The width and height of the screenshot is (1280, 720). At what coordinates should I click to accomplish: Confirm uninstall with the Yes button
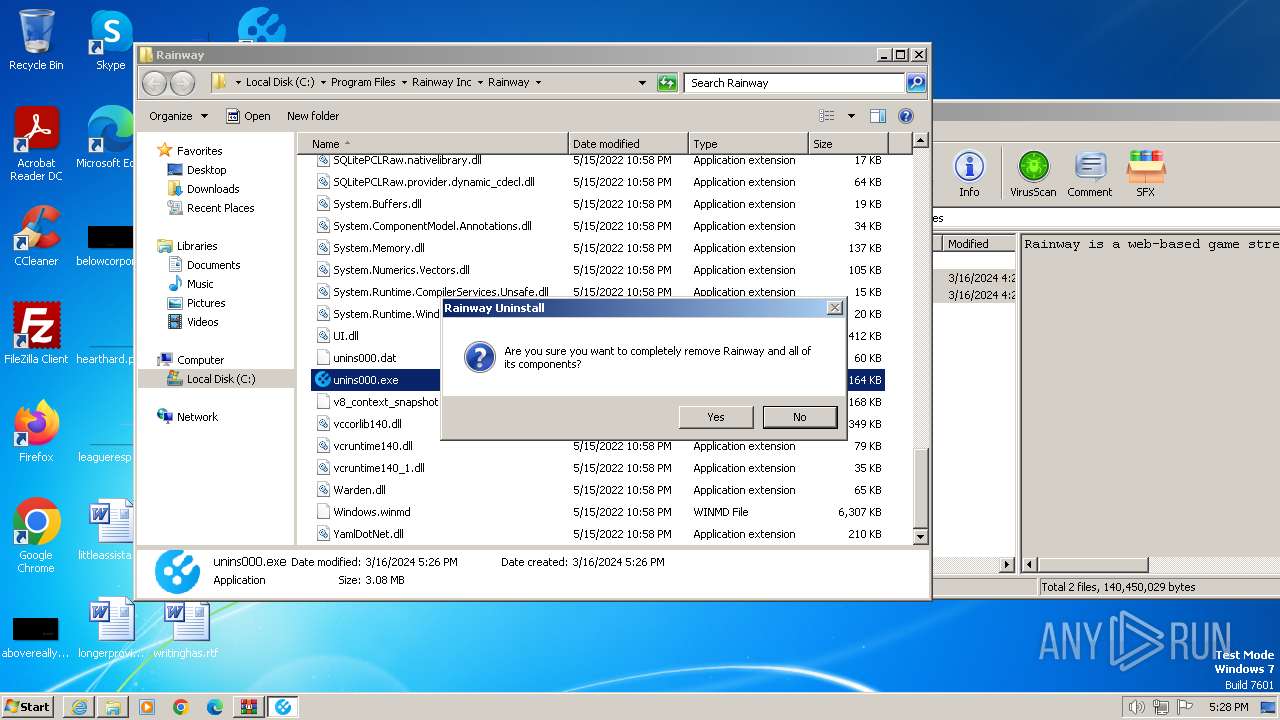click(x=715, y=417)
